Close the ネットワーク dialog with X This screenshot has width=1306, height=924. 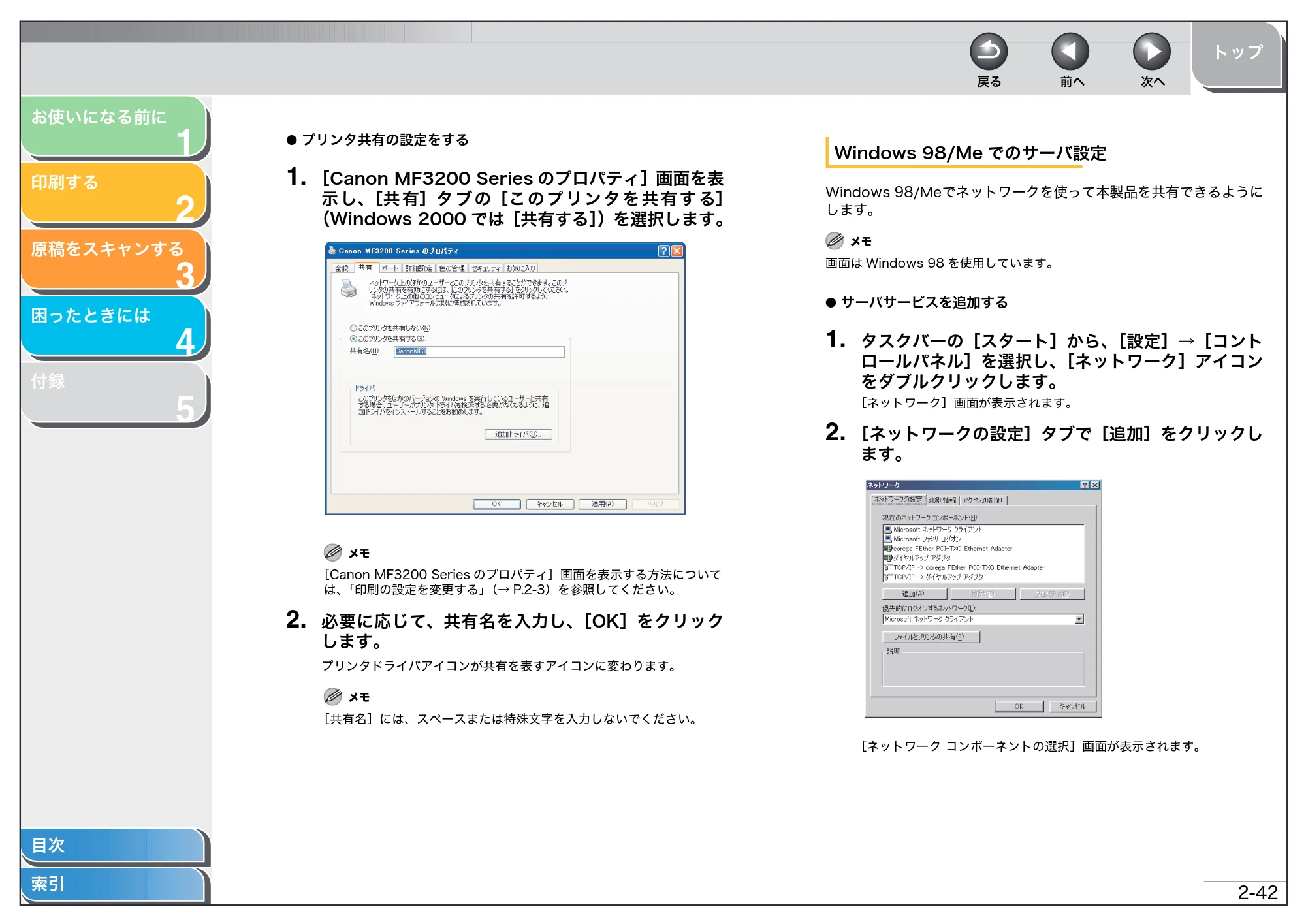[x=1095, y=485]
